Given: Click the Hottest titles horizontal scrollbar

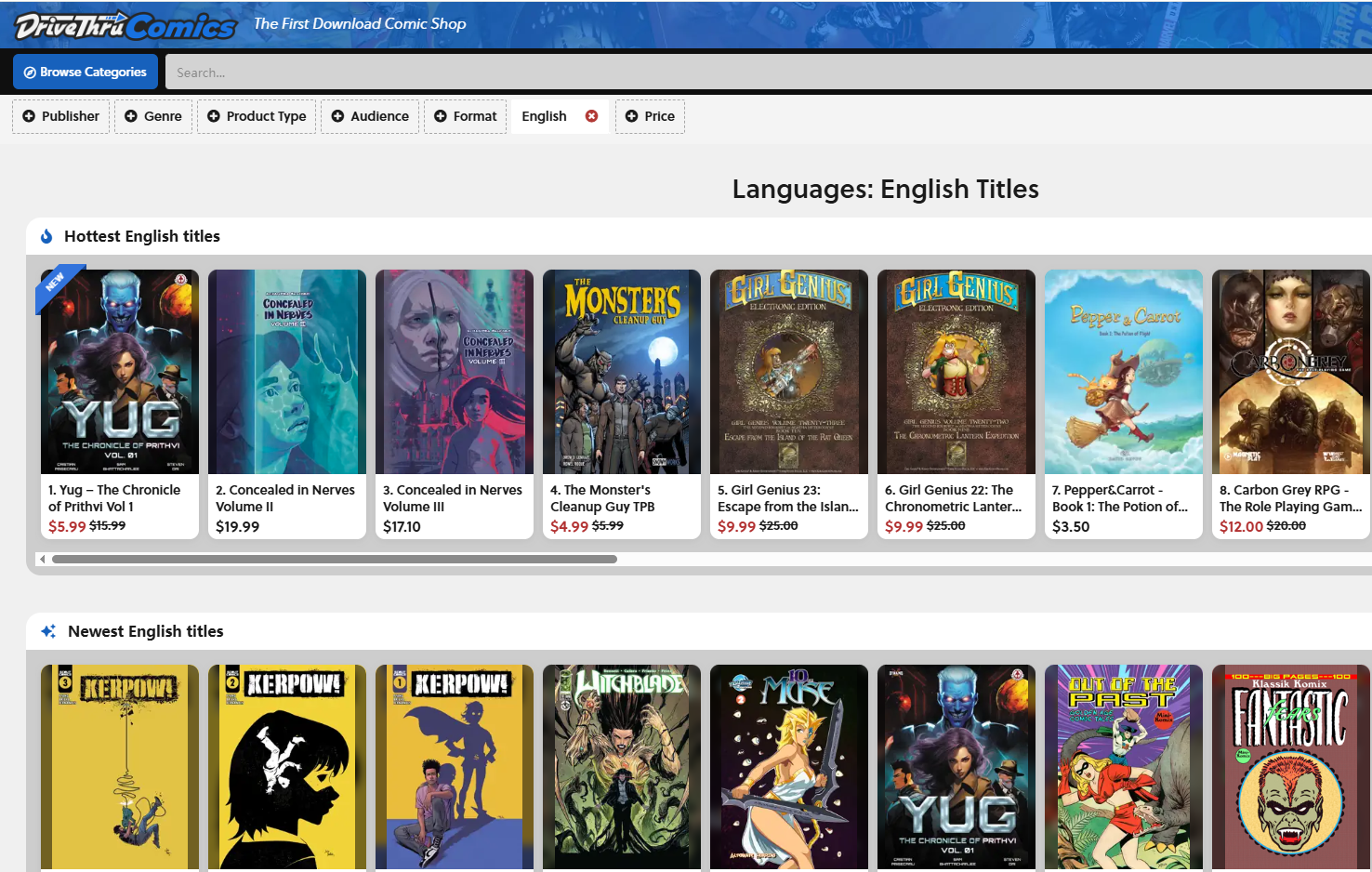Looking at the screenshot, I should [335, 560].
